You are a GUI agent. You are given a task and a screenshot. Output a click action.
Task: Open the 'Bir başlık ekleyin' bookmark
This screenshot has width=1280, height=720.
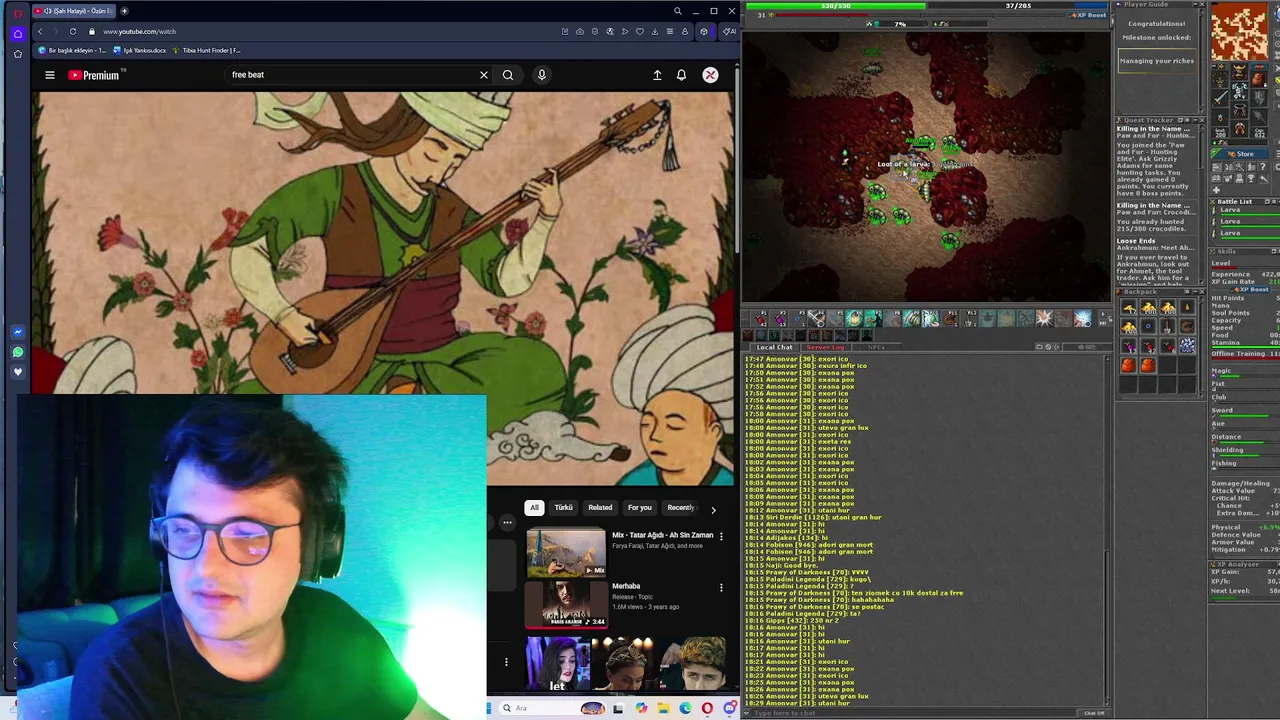point(72,50)
